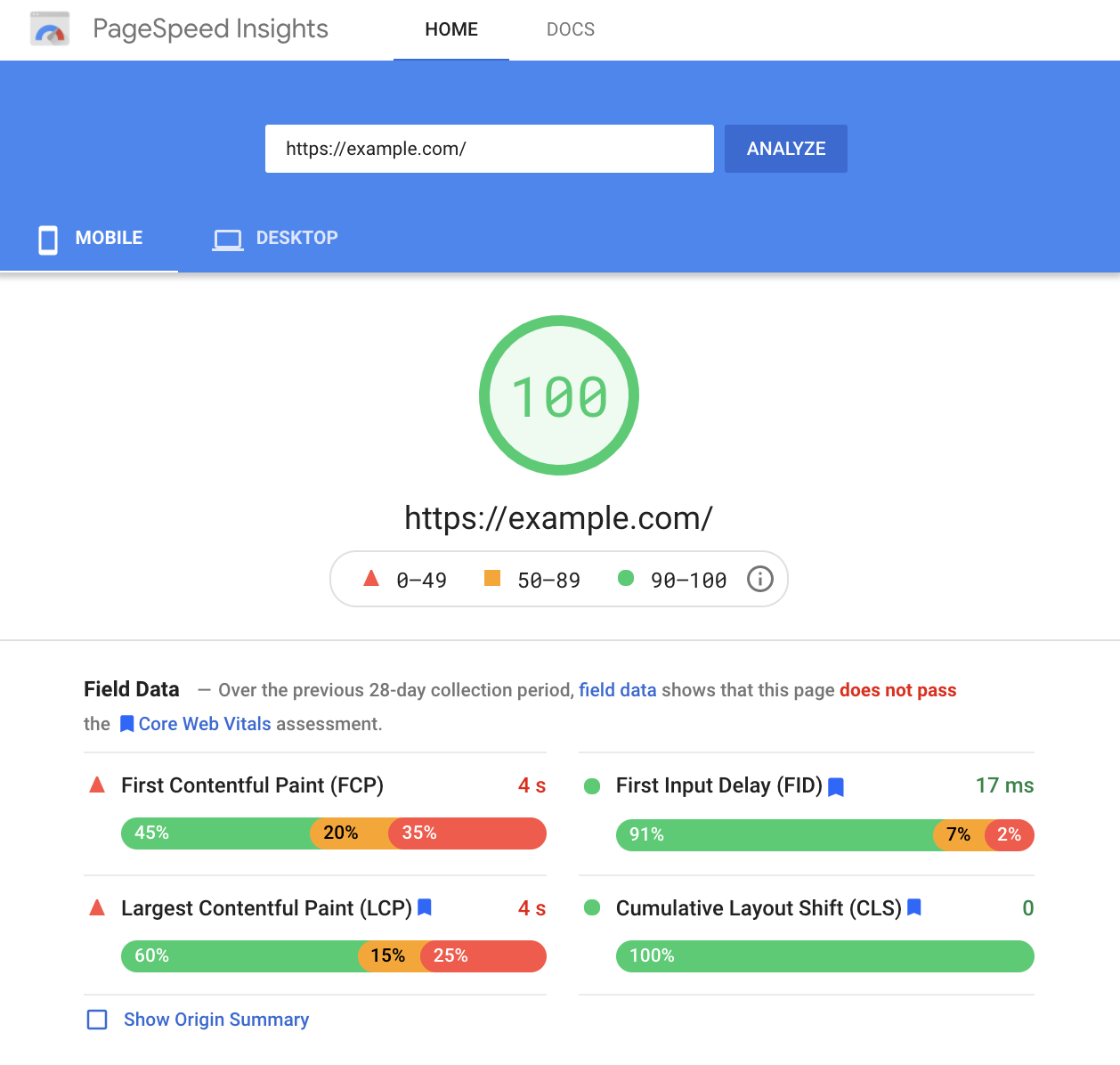Click the red triangle next to First Contentful Paint
Viewport: 1120px width, 1065px height.
coord(98,785)
